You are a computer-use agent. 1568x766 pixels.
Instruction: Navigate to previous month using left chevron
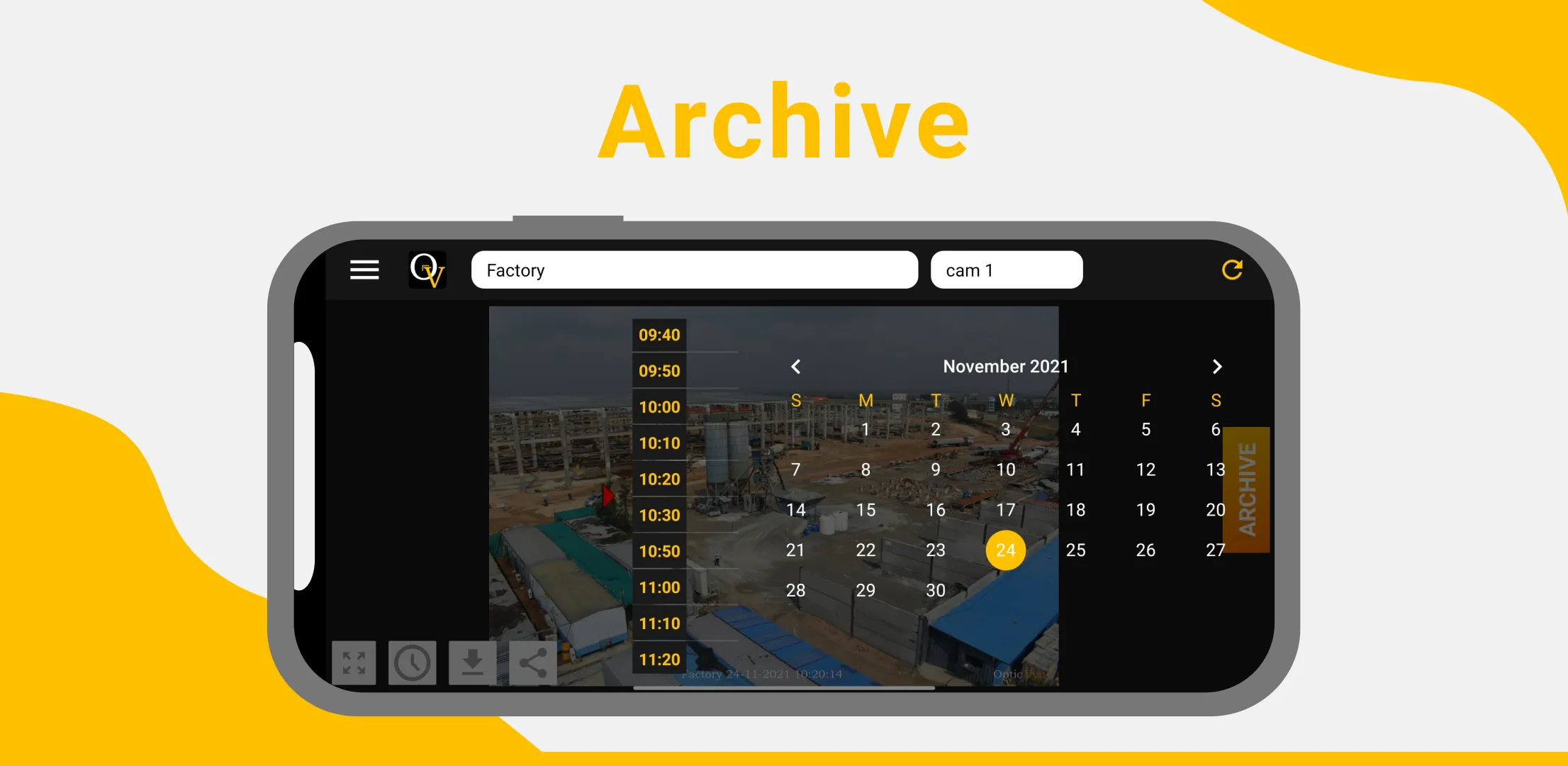[796, 365]
